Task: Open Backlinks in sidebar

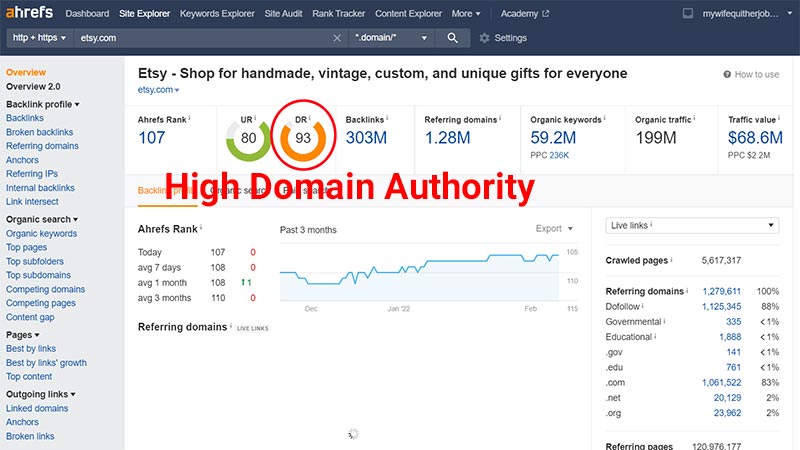Action: coord(25,118)
